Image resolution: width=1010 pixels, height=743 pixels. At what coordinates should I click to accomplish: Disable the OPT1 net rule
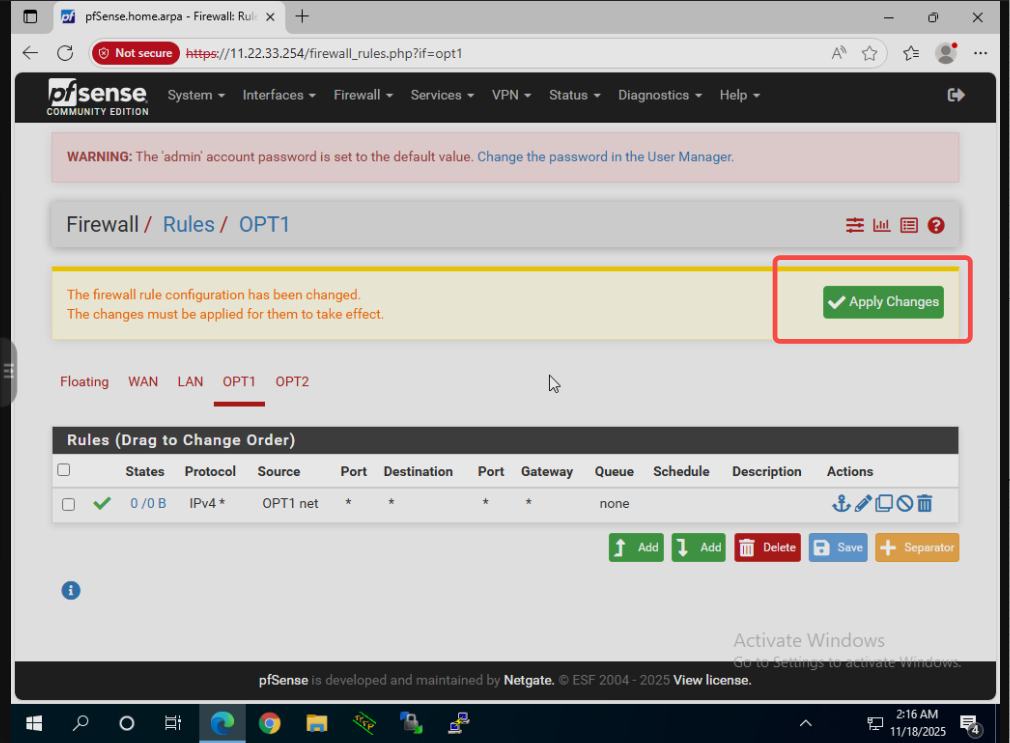[x=904, y=503]
